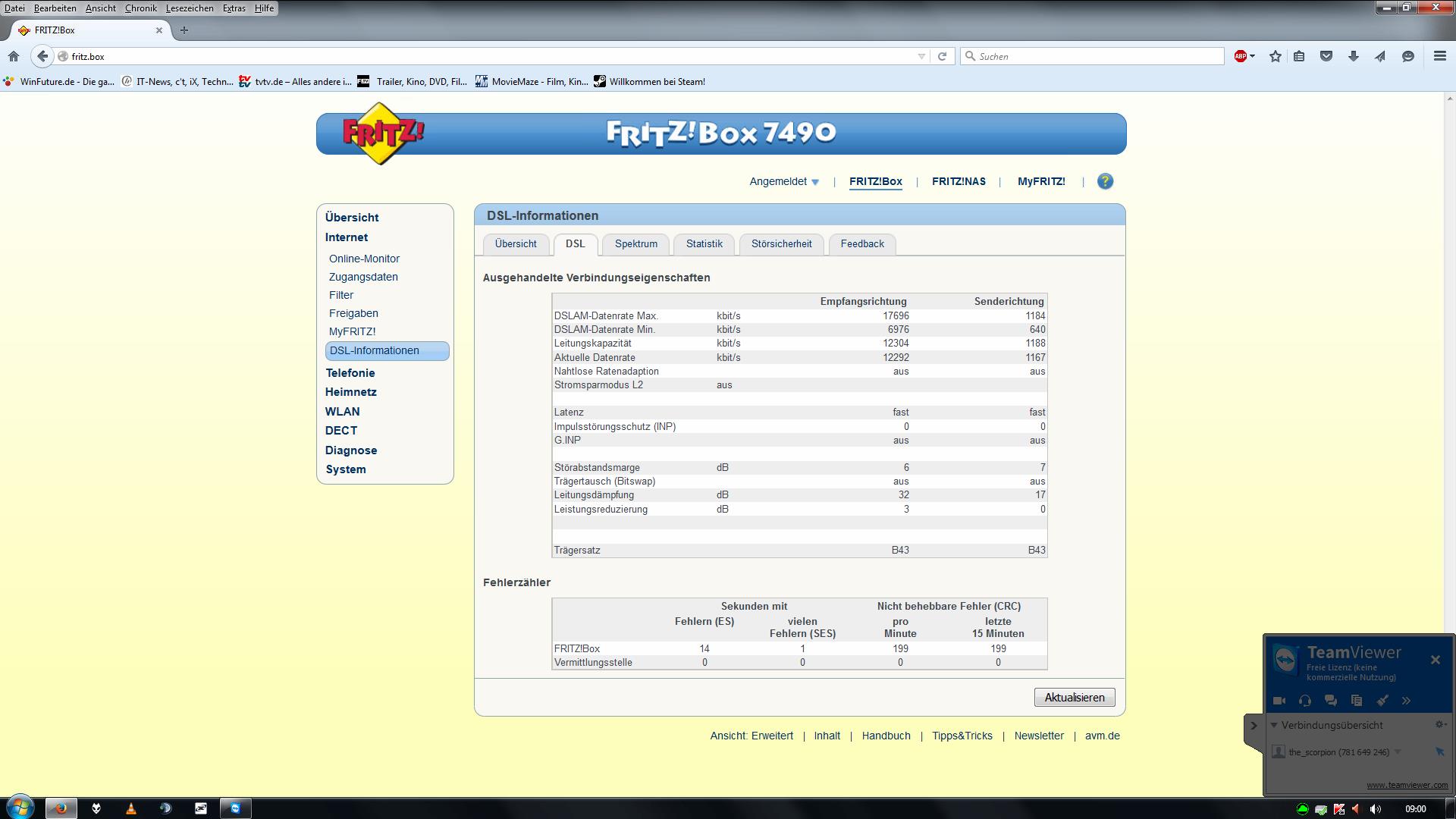Click the volume speaker tray icon
Viewport: 1456px width, 819px height.
click(x=1376, y=809)
